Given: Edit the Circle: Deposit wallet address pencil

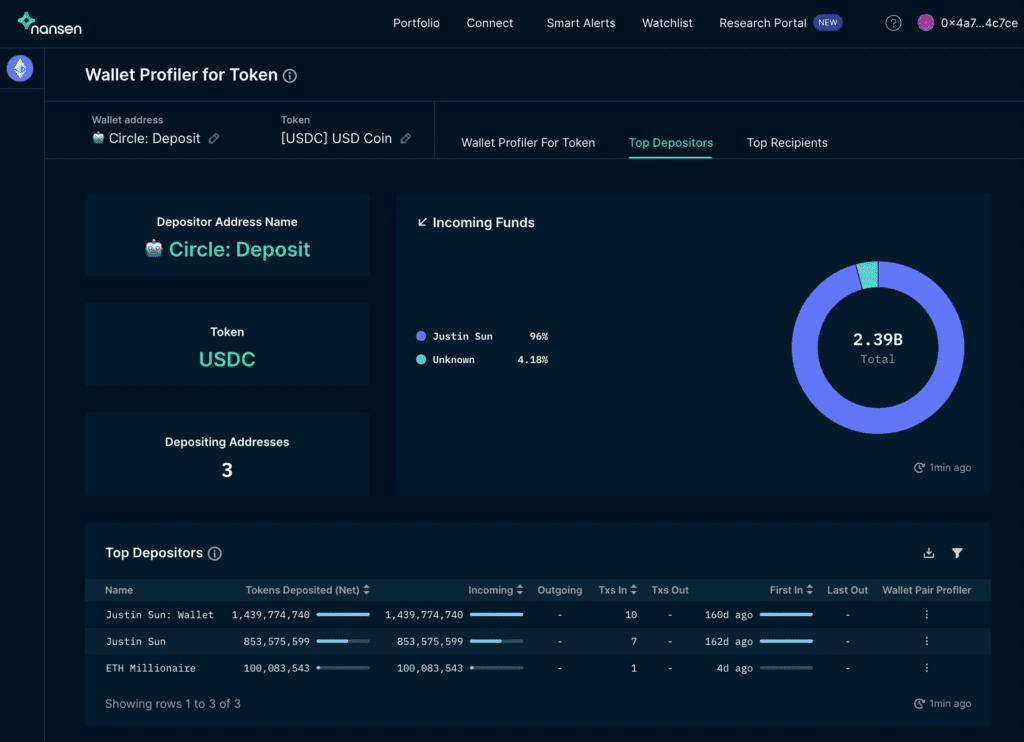Looking at the screenshot, I should pos(214,138).
